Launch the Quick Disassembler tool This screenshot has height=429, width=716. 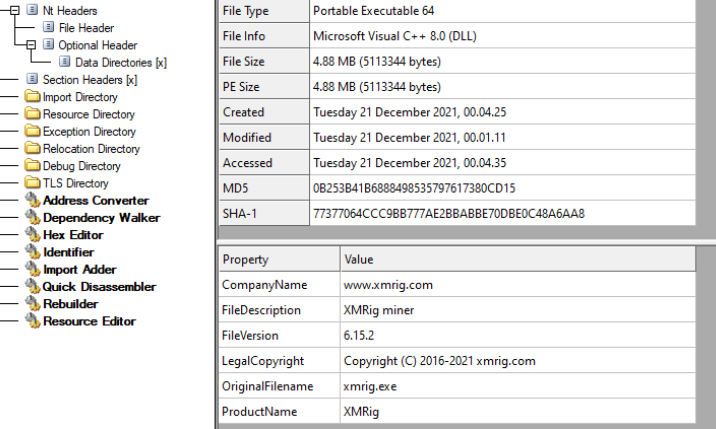click(99, 287)
